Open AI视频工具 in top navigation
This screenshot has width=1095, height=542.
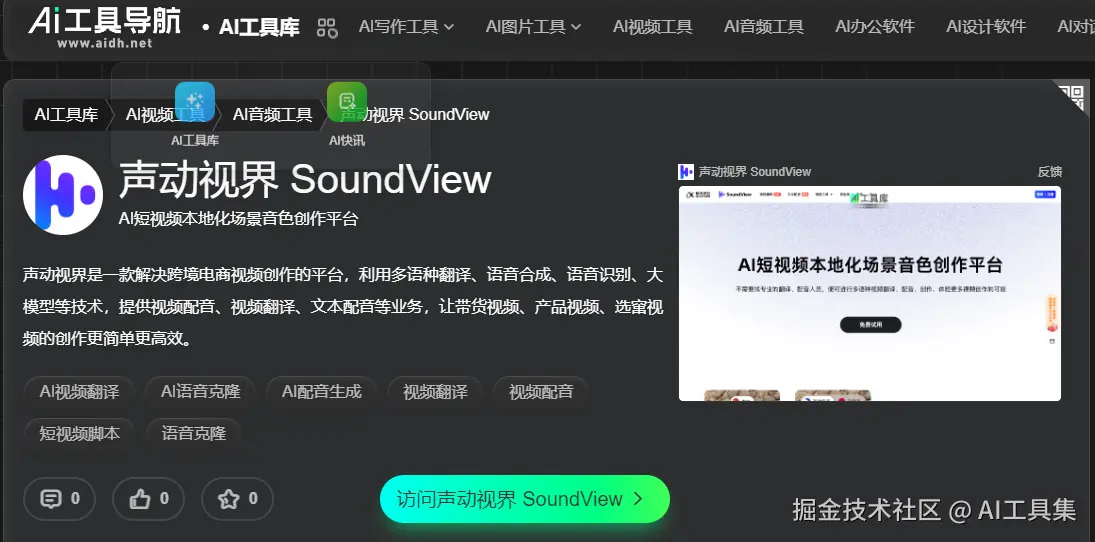653,27
